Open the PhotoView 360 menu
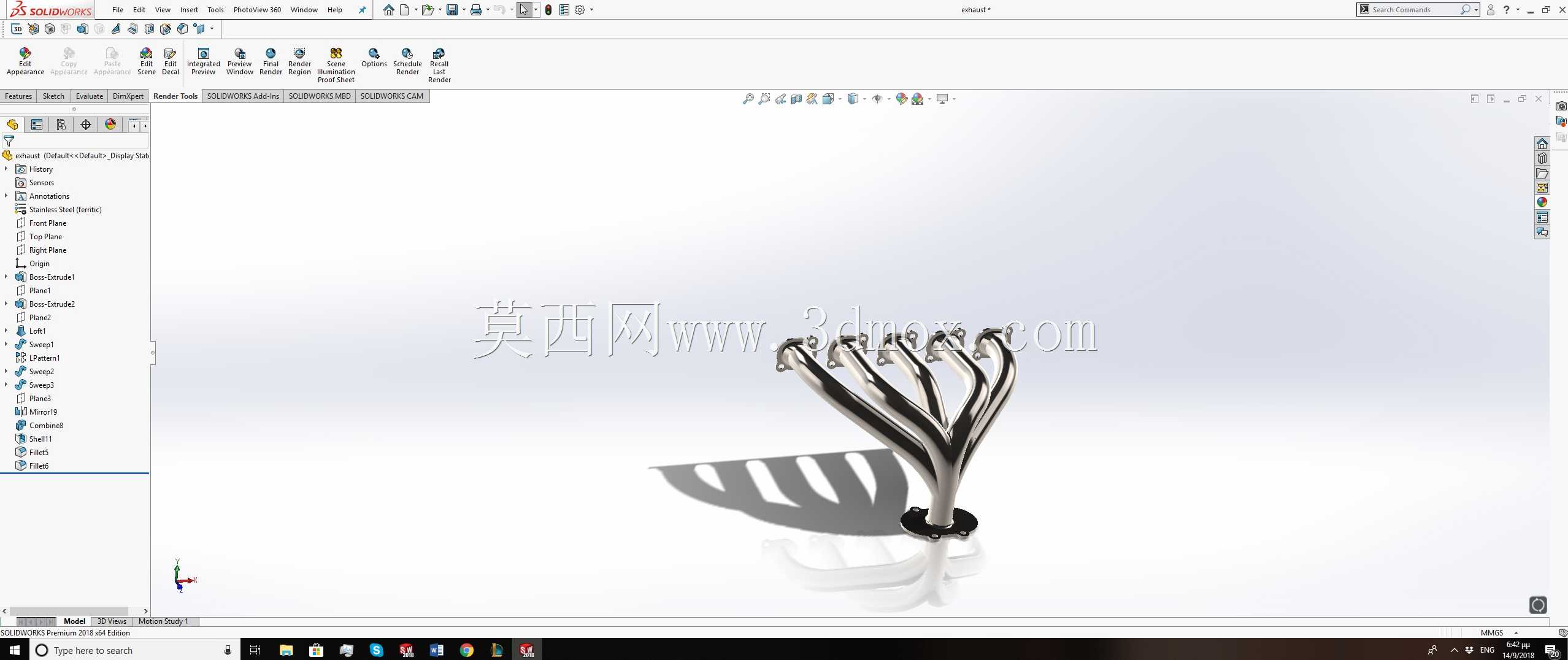 (x=257, y=10)
